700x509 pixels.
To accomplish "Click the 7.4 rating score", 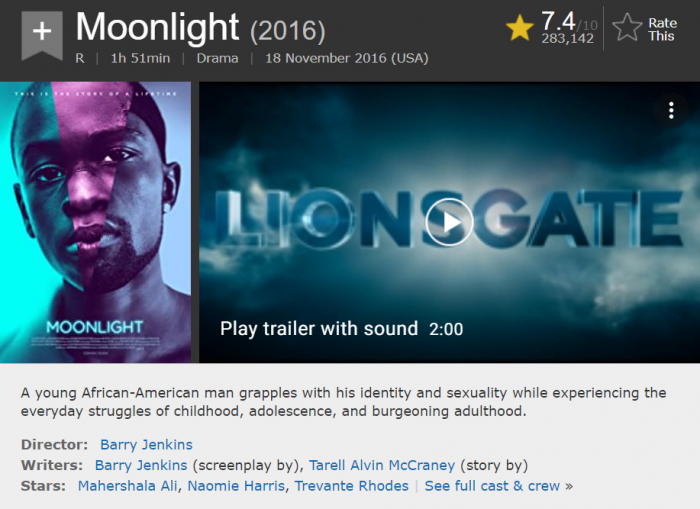I will pyautogui.click(x=558, y=19).
